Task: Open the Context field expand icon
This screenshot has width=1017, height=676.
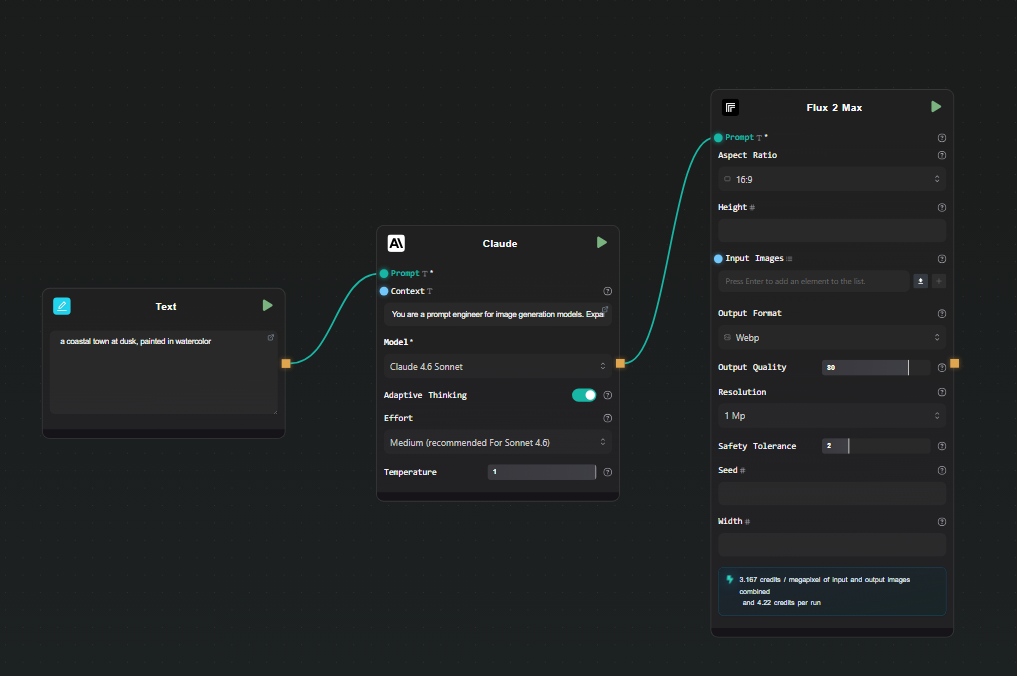Action: click(x=606, y=308)
